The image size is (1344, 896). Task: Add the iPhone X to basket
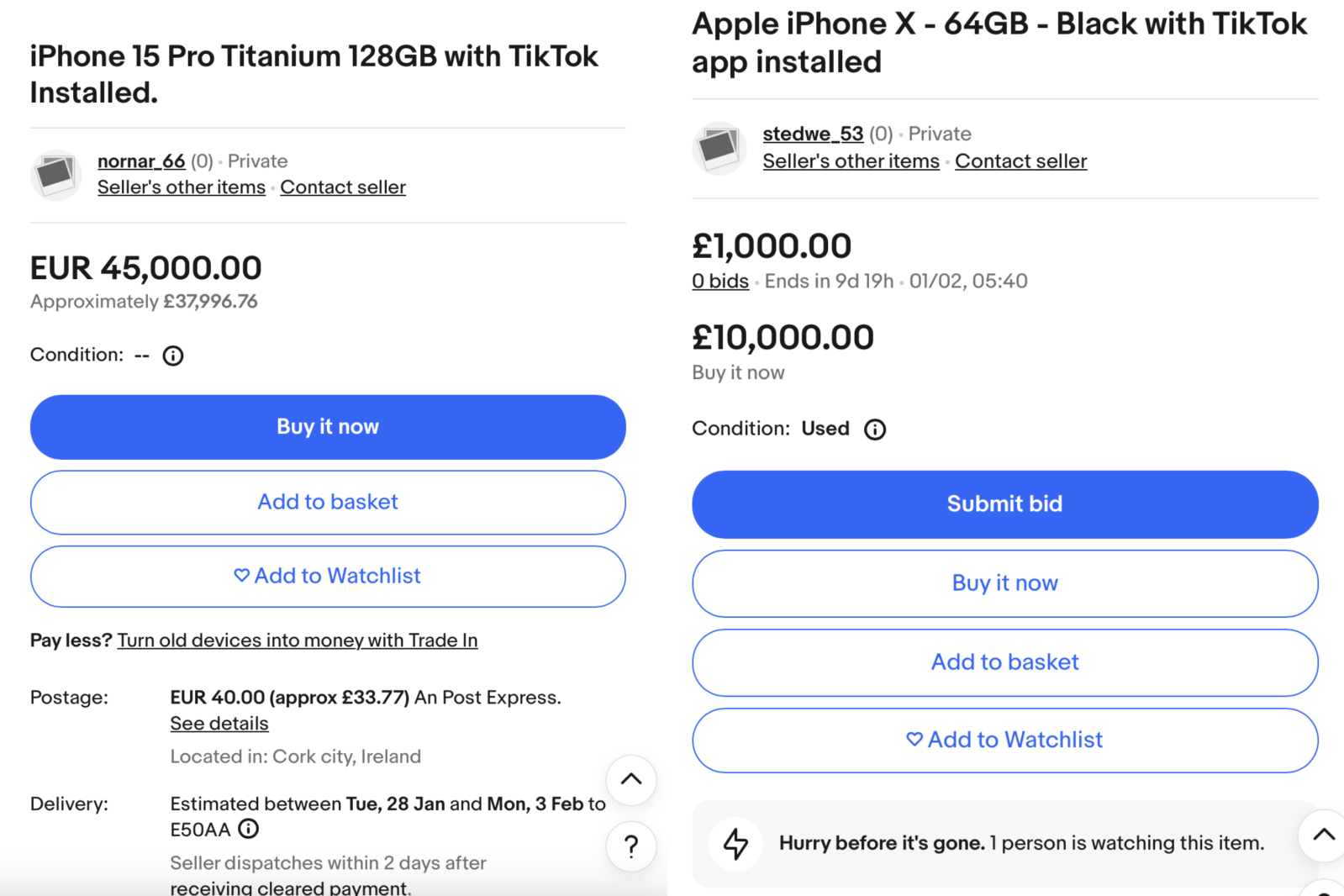1004,662
